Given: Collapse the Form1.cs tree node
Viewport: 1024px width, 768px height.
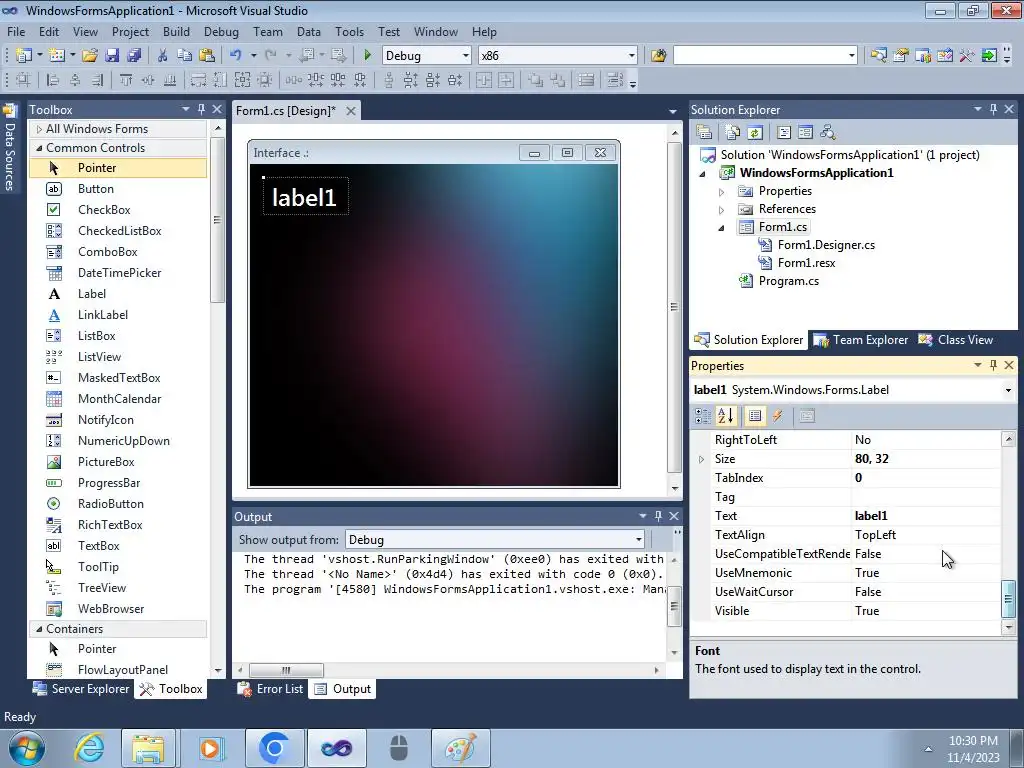Looking at the screenshot, I should (721, 228).
